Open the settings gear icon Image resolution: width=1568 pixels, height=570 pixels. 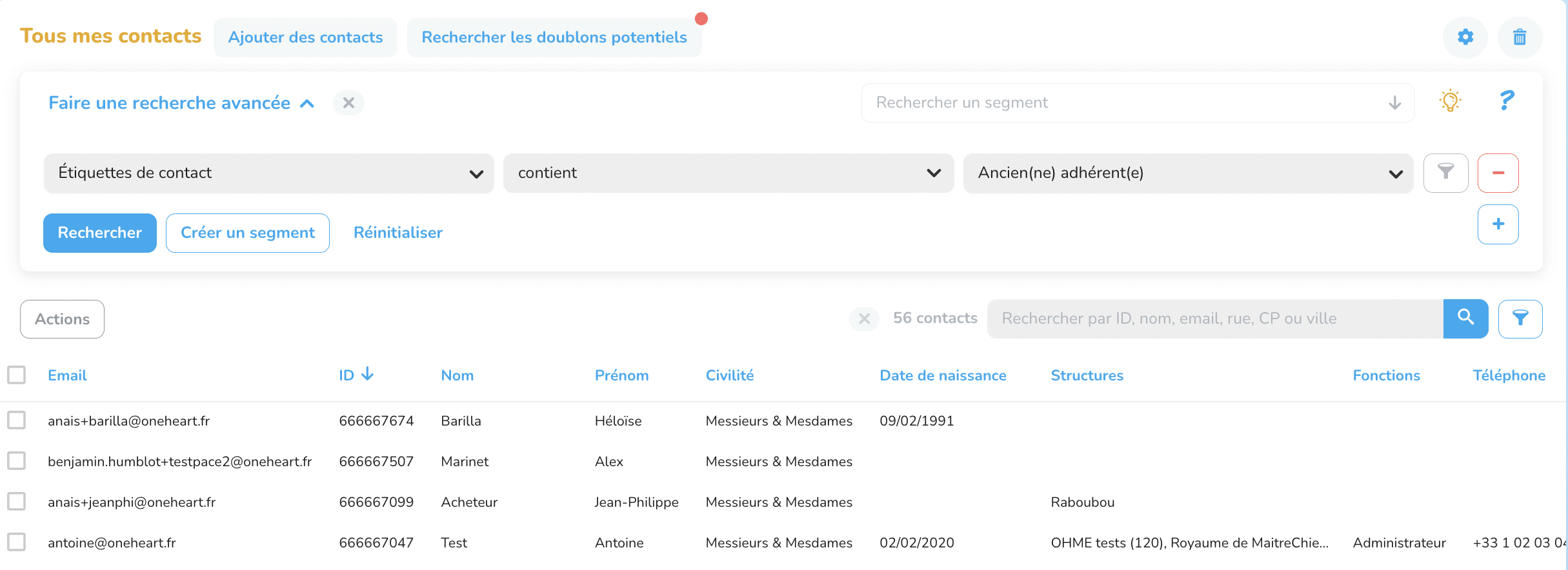click(1465, 37)
